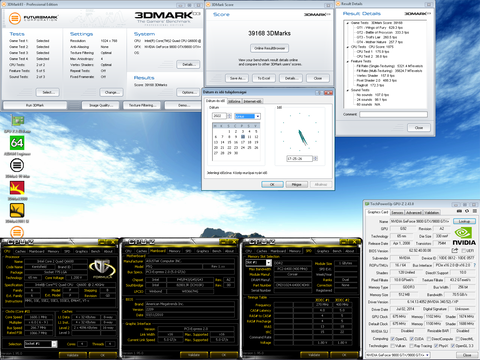Click Mégse in the date dialog
480x360 pixels.
(296, 185)
